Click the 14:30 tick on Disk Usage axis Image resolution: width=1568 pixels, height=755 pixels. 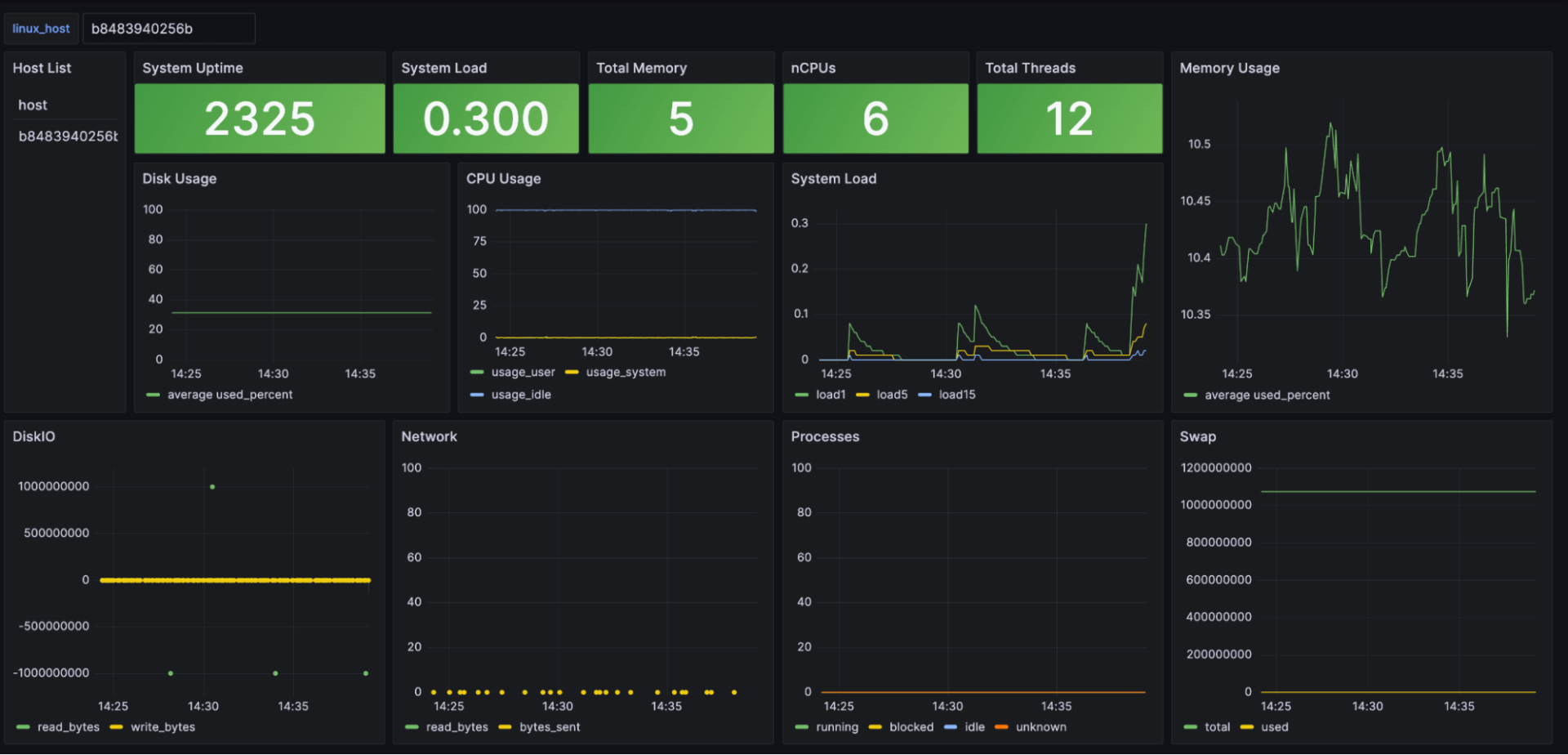(273, 373)
